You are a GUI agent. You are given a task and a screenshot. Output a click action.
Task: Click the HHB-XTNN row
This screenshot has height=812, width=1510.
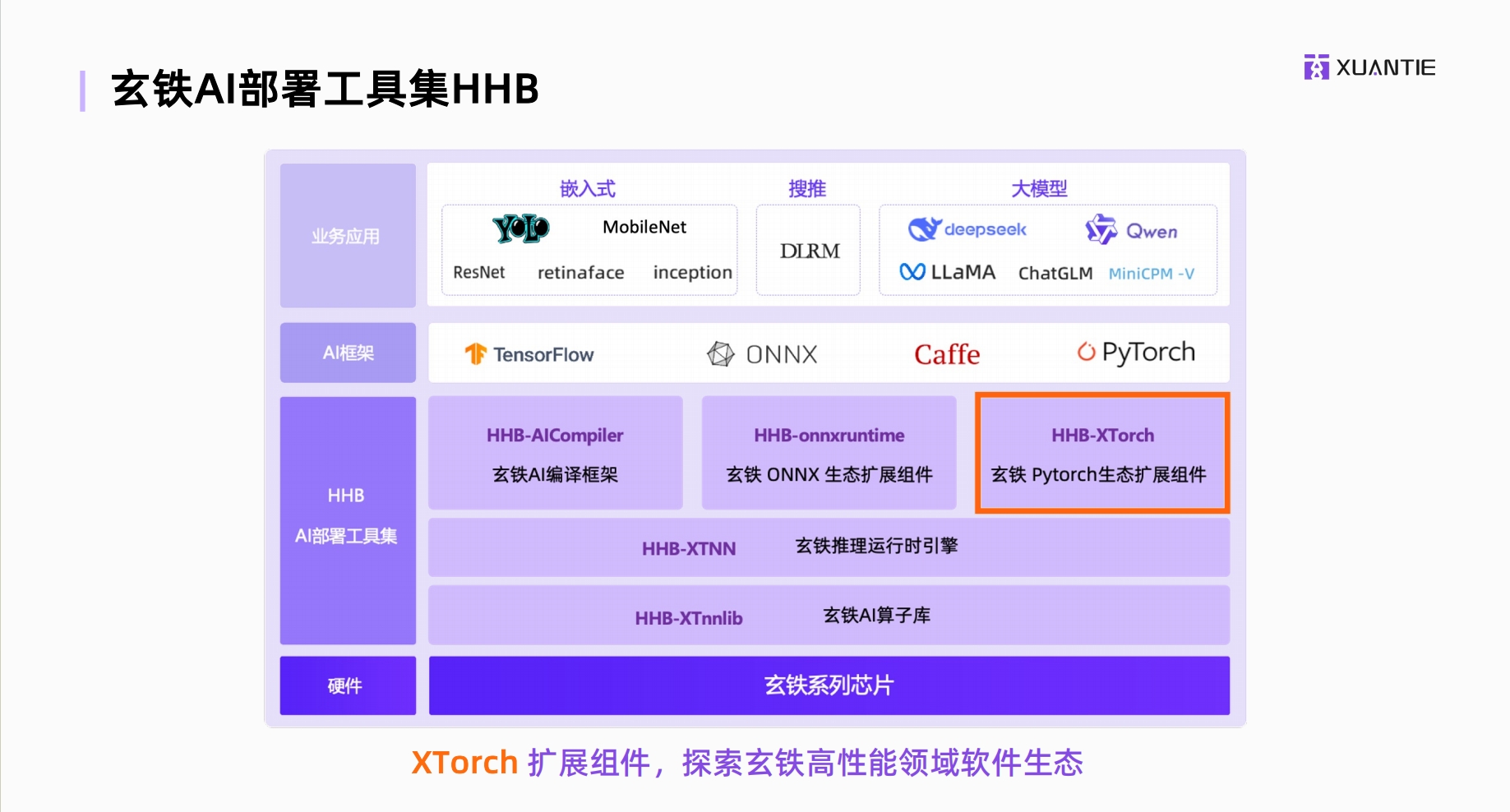pos(829,547)
